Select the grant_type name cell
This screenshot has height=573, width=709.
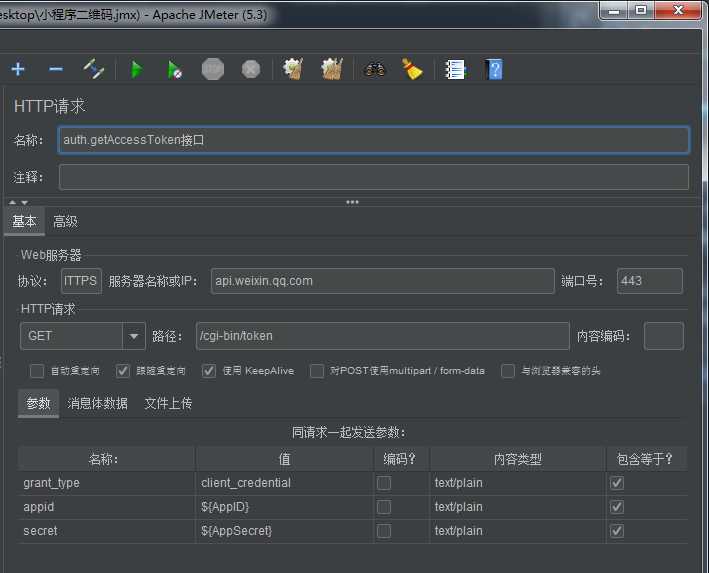point(106,483)
